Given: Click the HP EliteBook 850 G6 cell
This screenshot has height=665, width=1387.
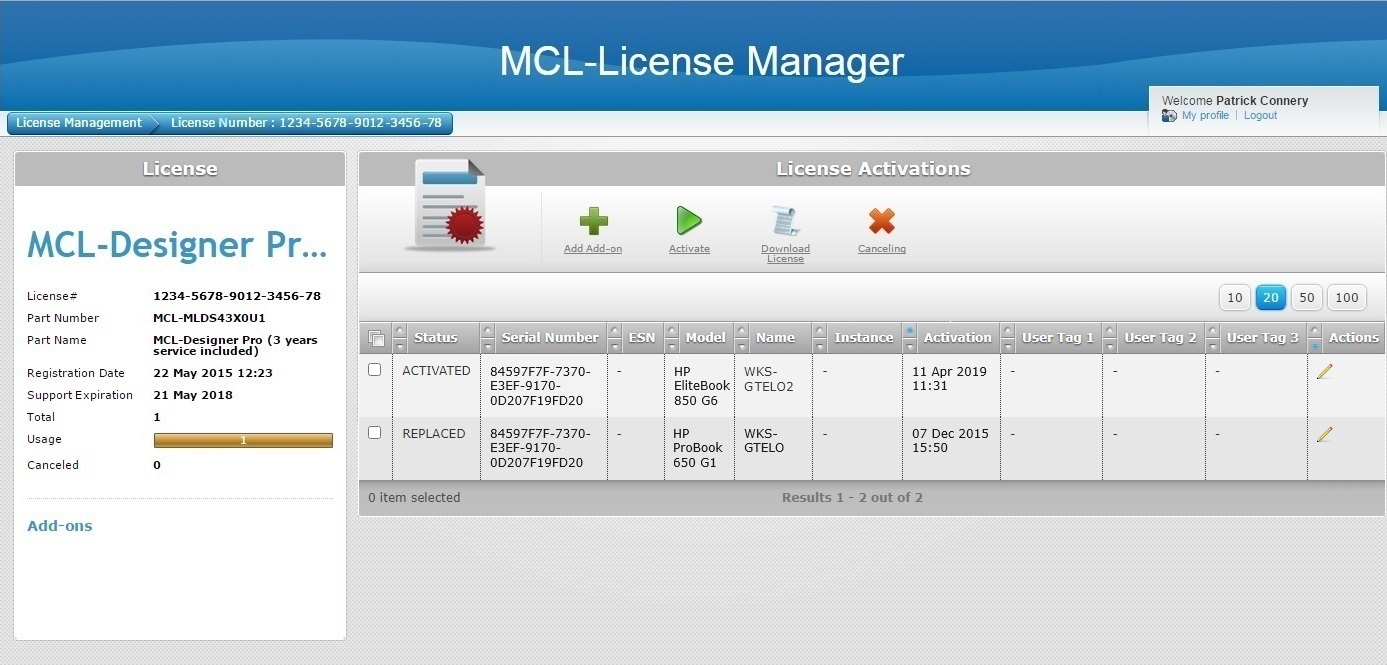Looking at the screenshot, I should 699,386.
